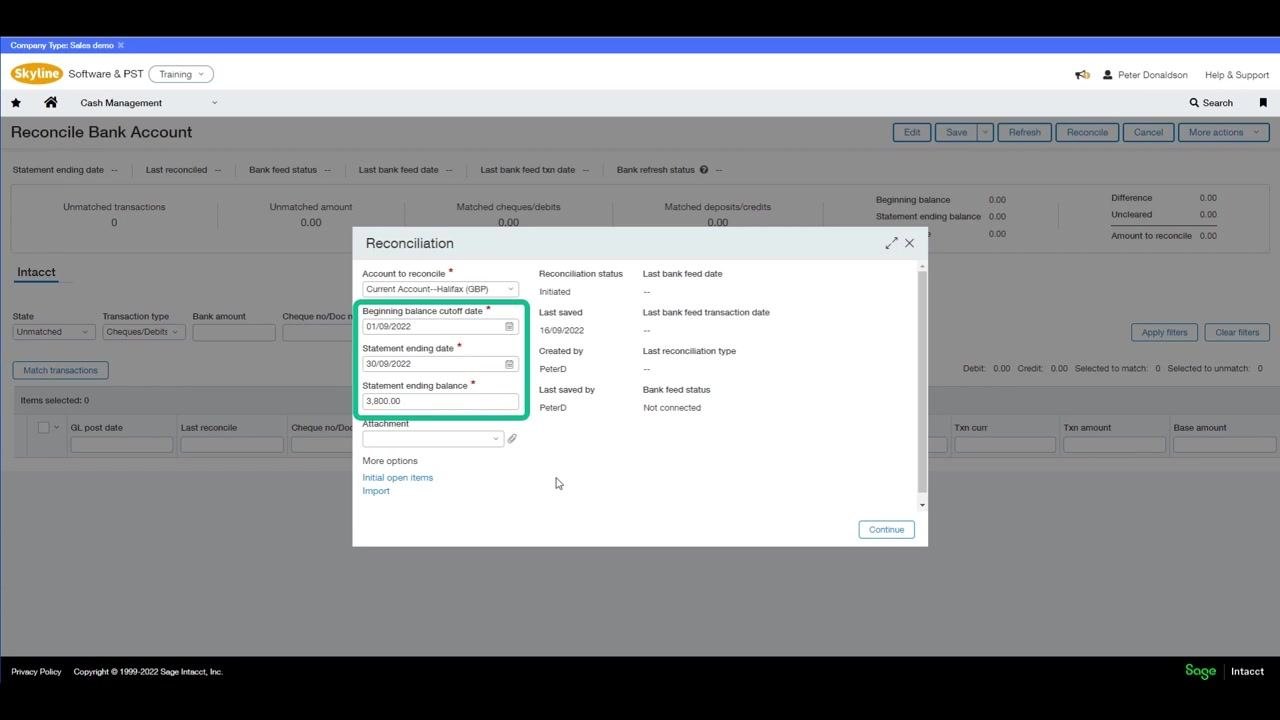
Task: Click the Edit button
Action: point(912,132)
